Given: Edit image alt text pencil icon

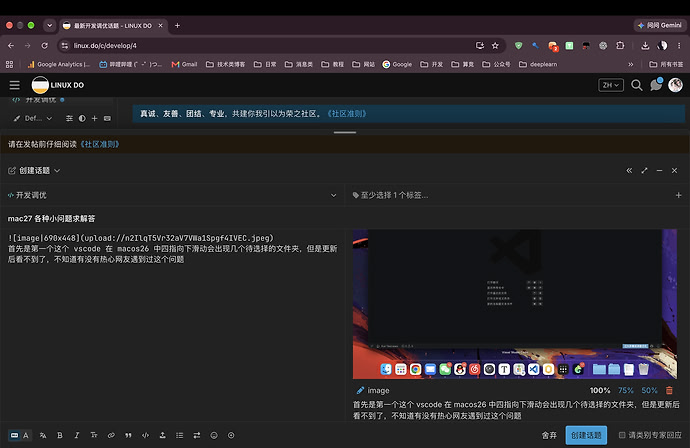Looking at the screenshot, I should 360,390.
